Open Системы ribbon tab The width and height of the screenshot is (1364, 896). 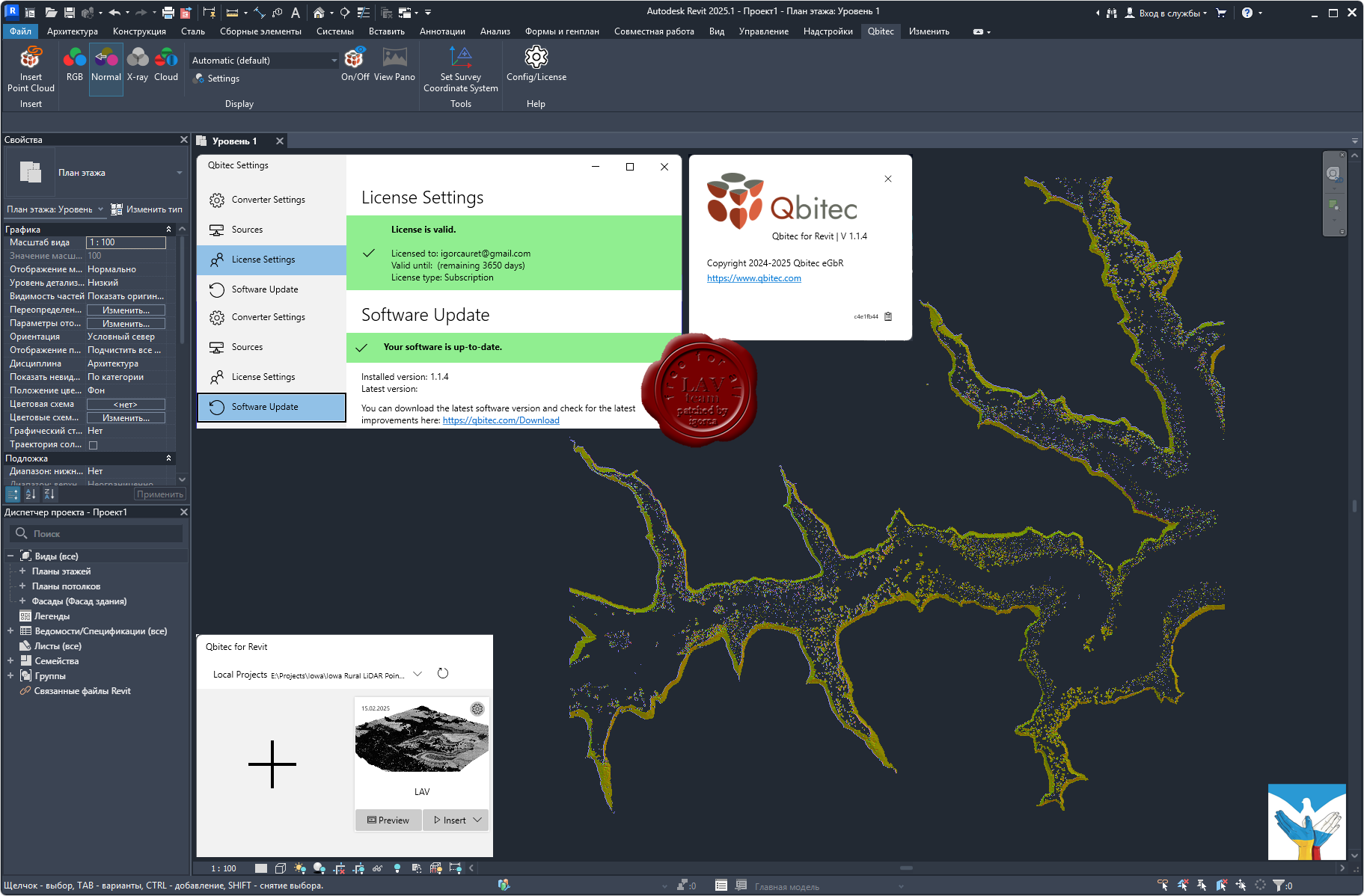(x=334, y=31)
